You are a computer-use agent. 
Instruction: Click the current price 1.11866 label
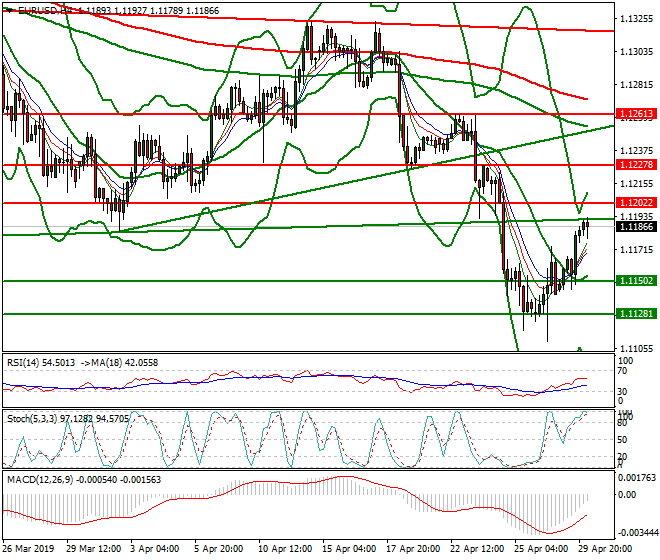tap(636, 227)
